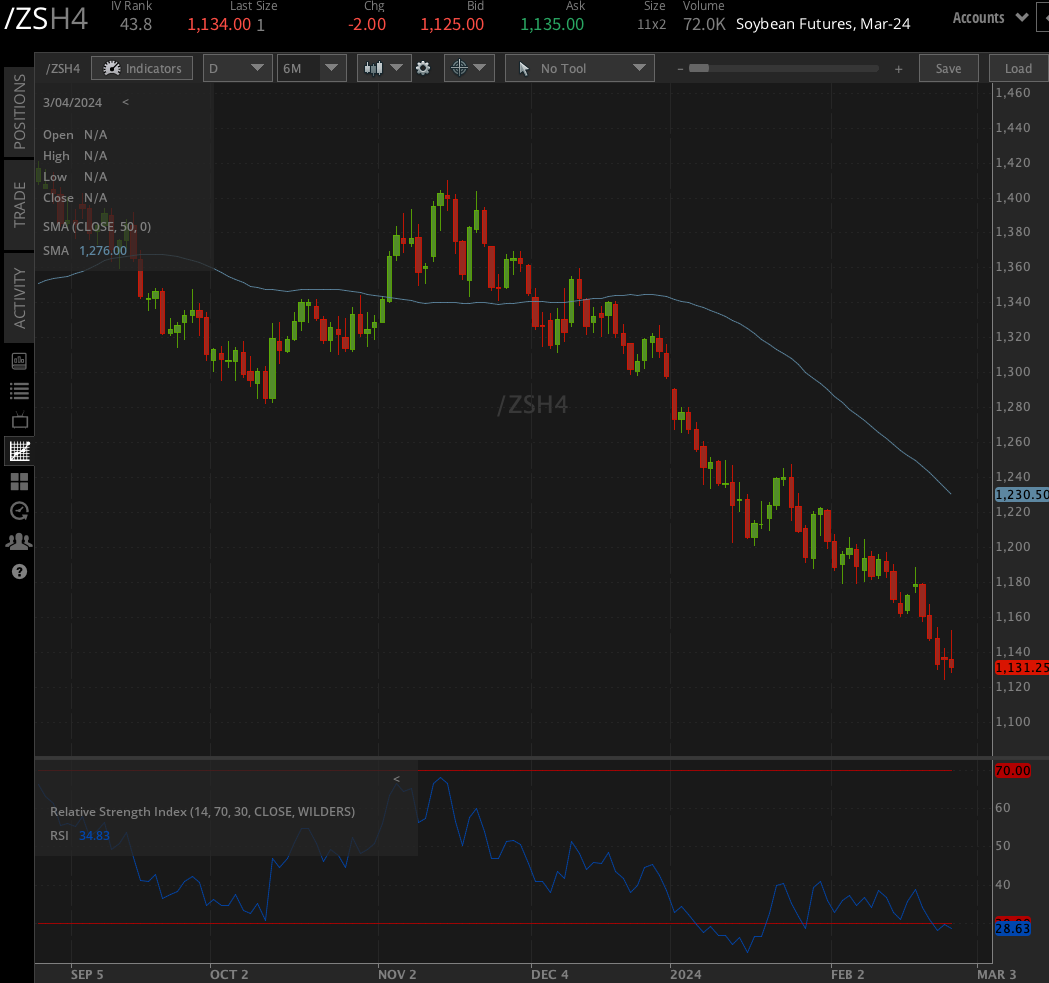The width and height of the screenshot is (1049, 983).
Task: Click the clock history icon in sidebar
Action: pos(19,511)
